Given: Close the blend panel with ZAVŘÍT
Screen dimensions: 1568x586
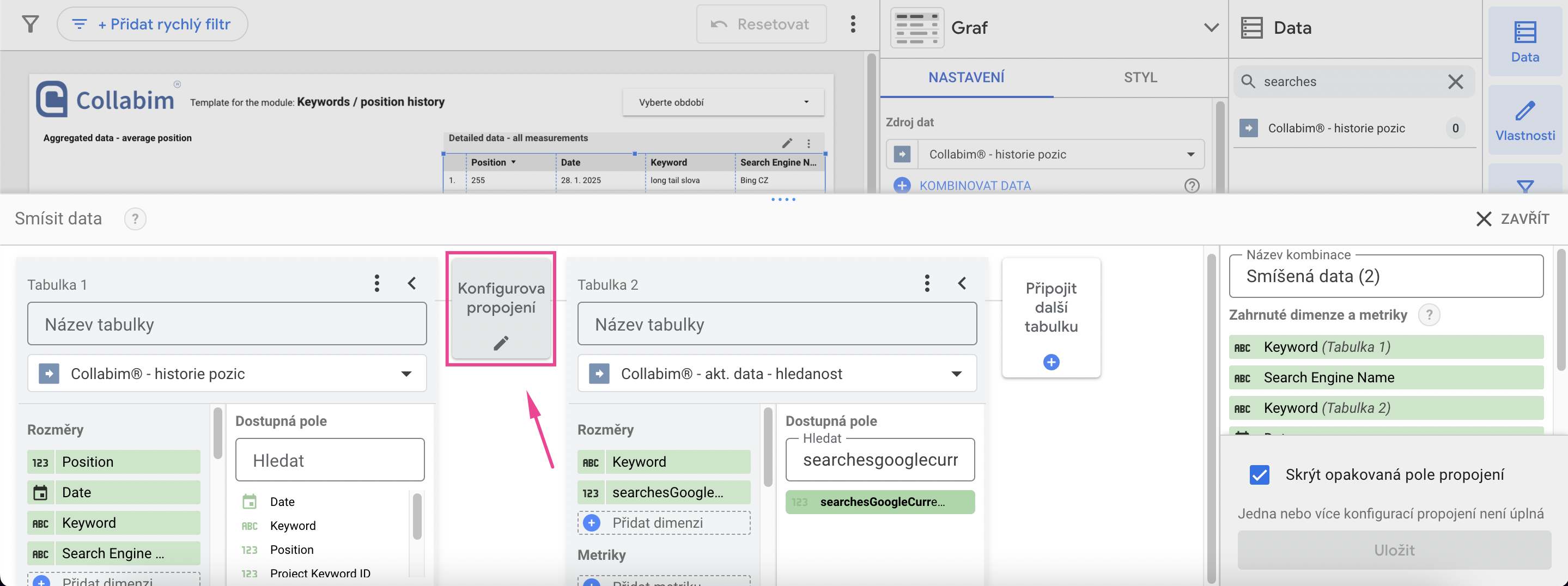Looking at the screenshot, I should click(x=1512, y=218).
